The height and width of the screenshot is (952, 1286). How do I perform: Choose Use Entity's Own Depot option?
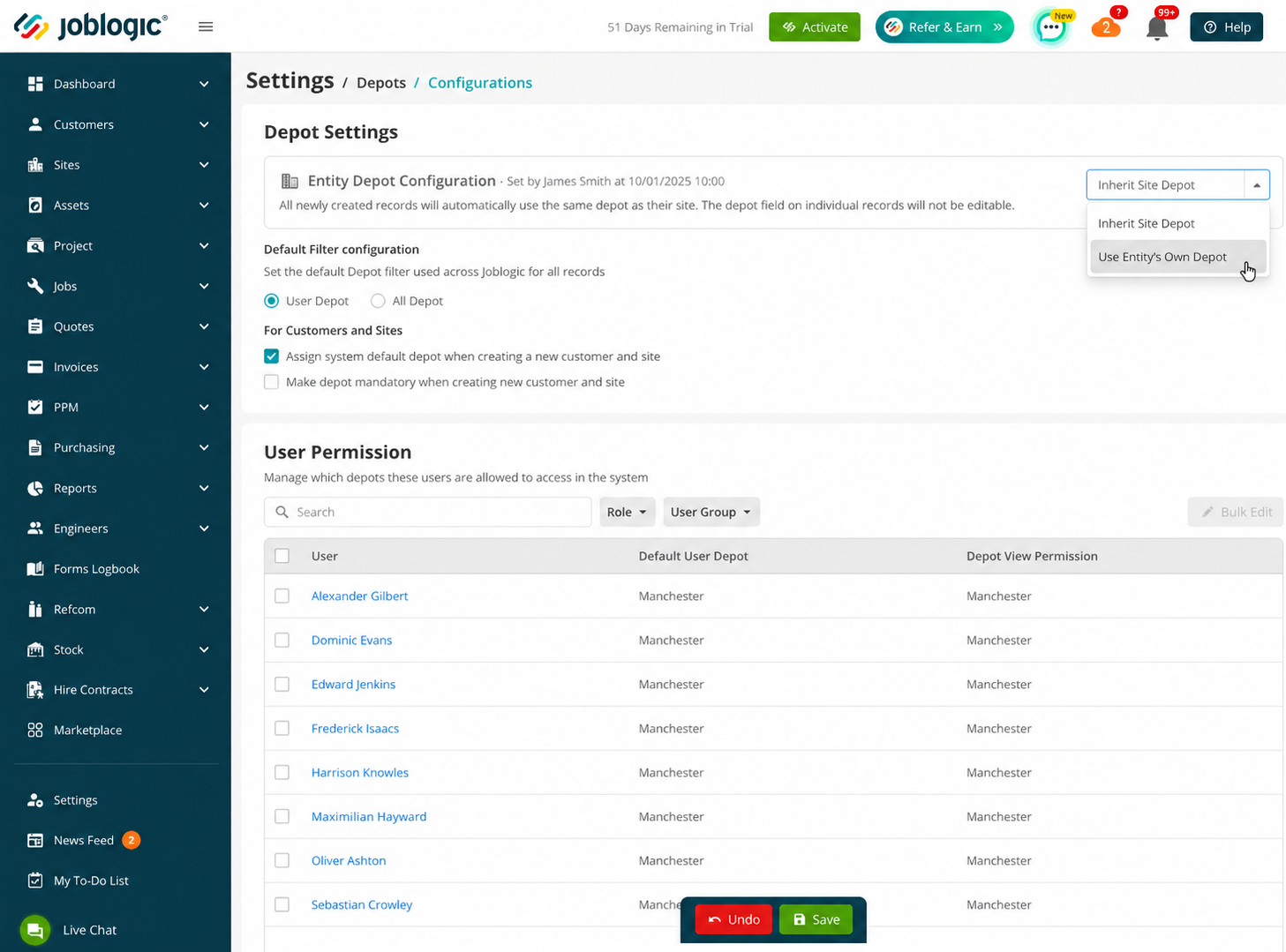(1178, 257)
